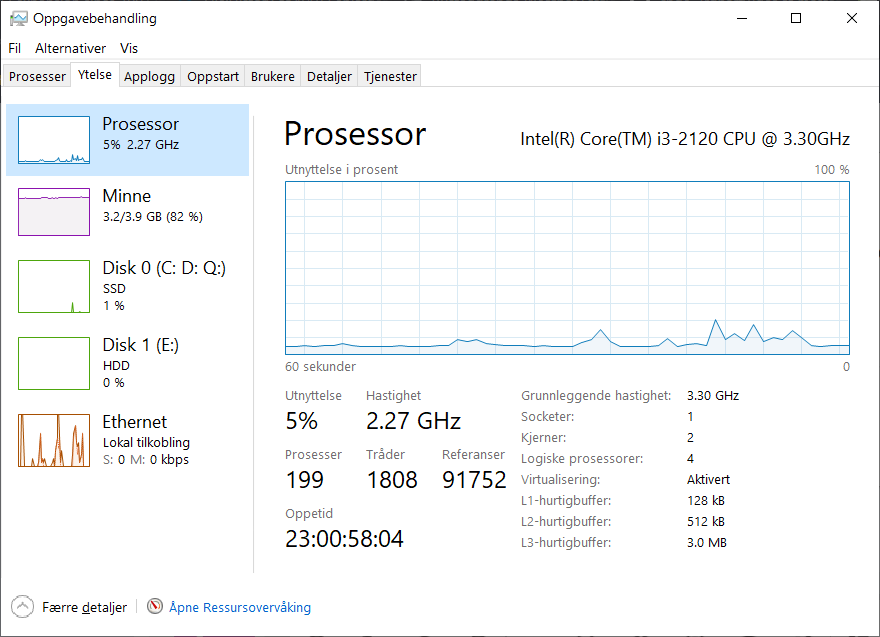Select the Prosessor mini graph thumbnail
880x637 pixels.
click(54, 140)
